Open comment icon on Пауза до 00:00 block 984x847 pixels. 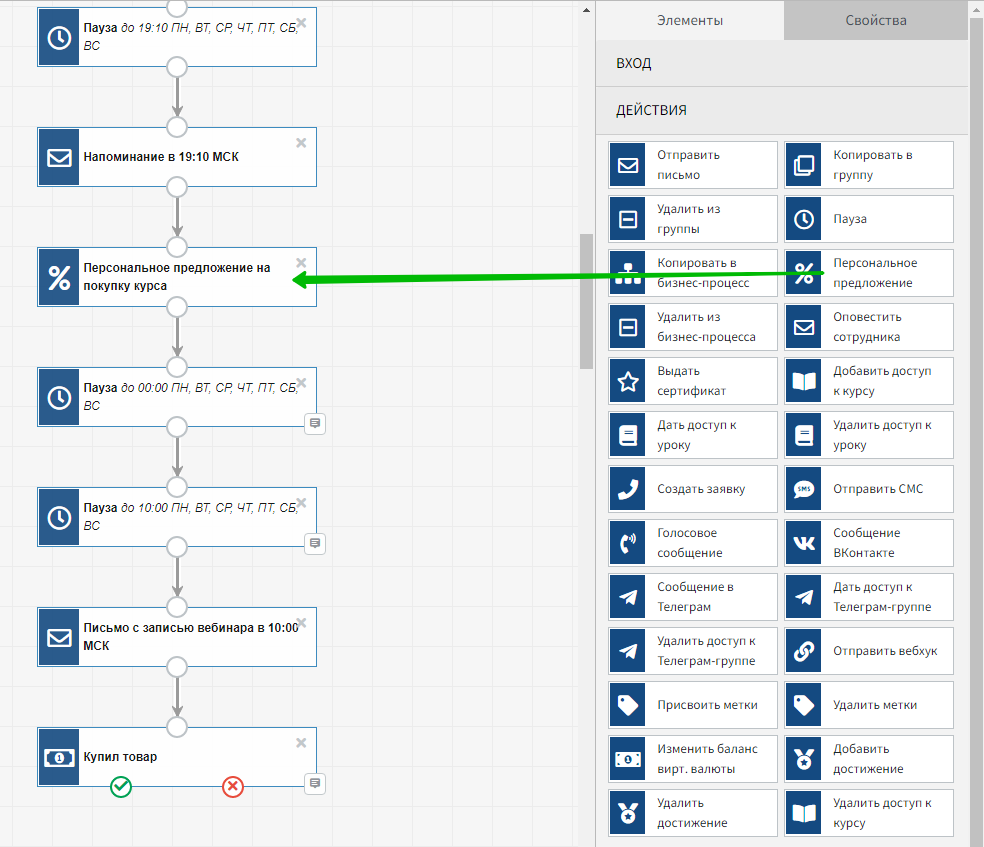pyautogui.click(x=315, y=424)
